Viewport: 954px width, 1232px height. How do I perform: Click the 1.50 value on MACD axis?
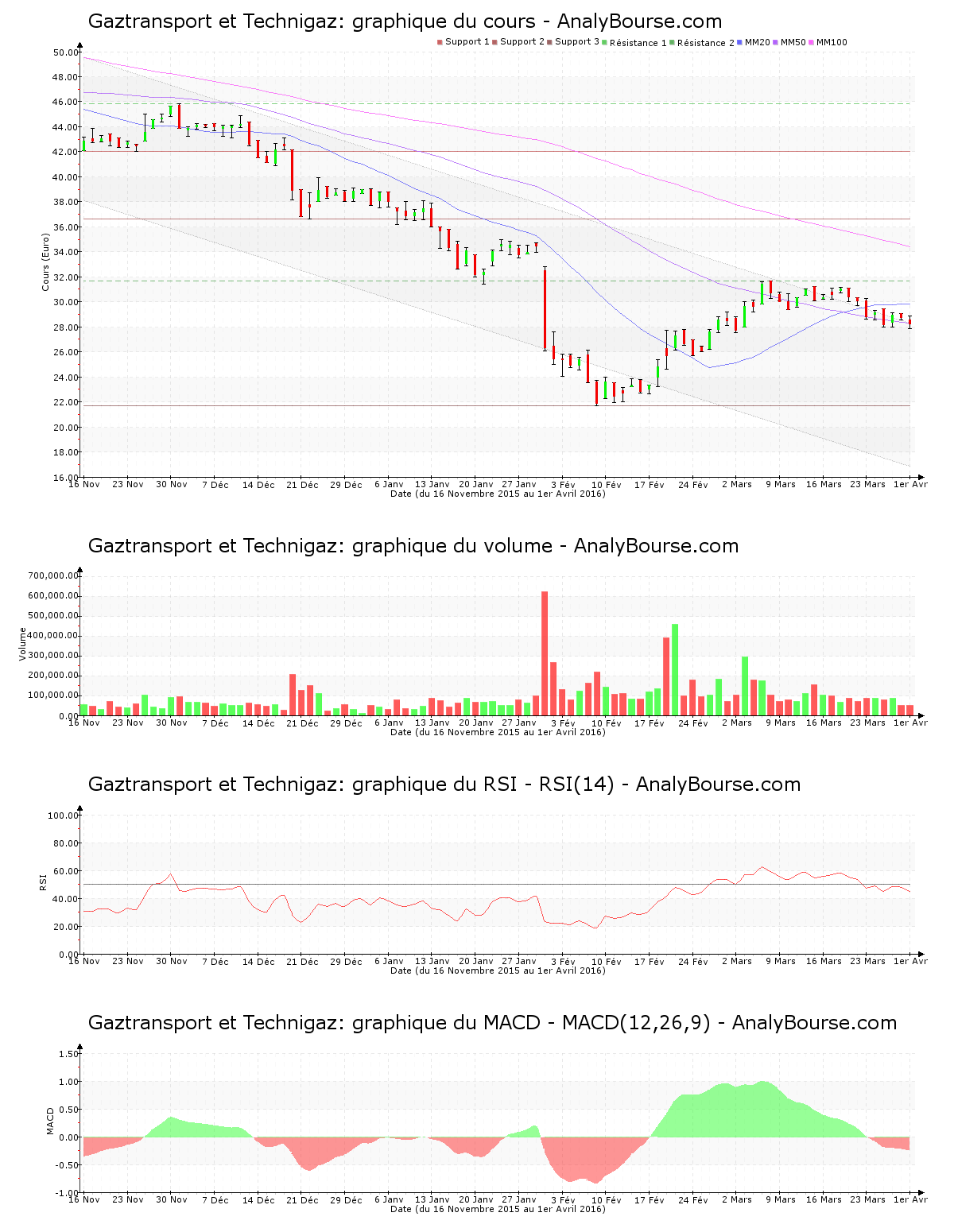click(x=69, y=1054)
